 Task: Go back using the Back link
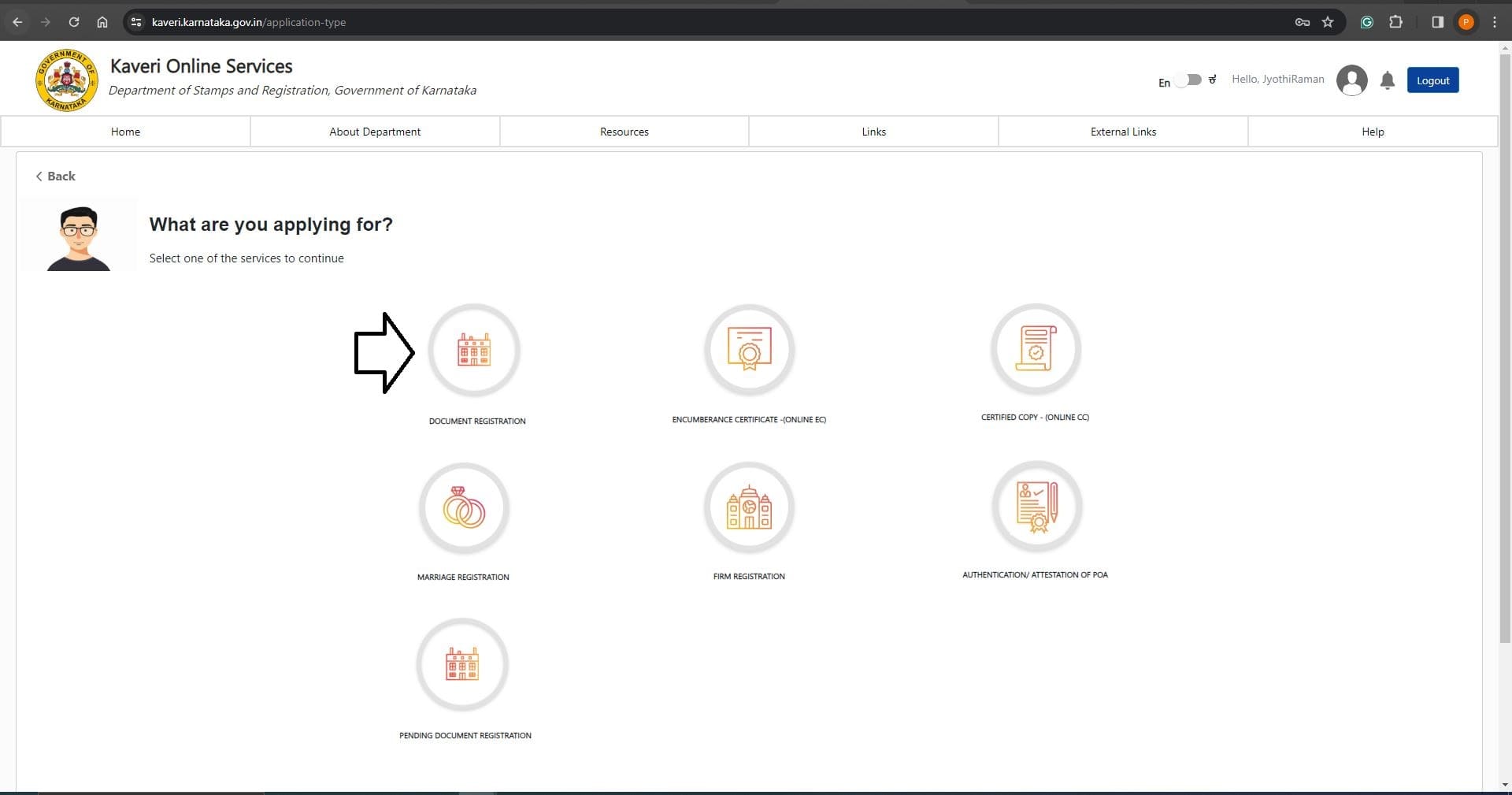pyautogui.click(x=55, y=176)
